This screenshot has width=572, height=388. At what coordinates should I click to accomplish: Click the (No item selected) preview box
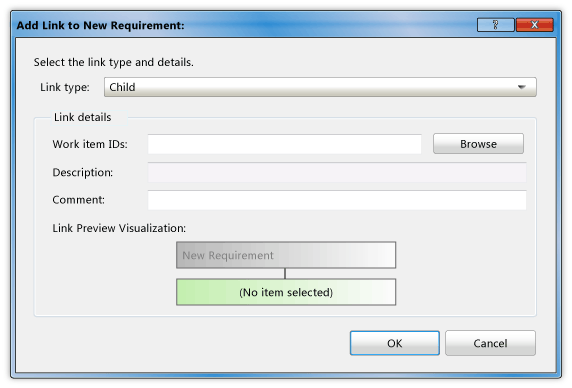point(286,292)
